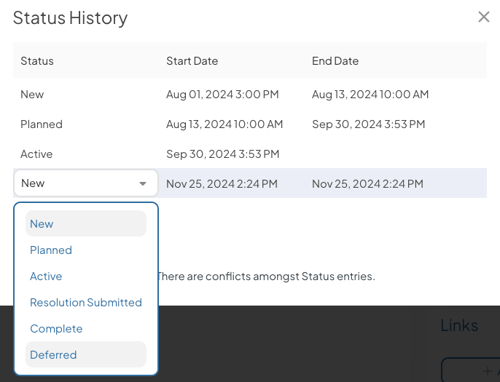Click the Status History title

click(x=70, y=18)
